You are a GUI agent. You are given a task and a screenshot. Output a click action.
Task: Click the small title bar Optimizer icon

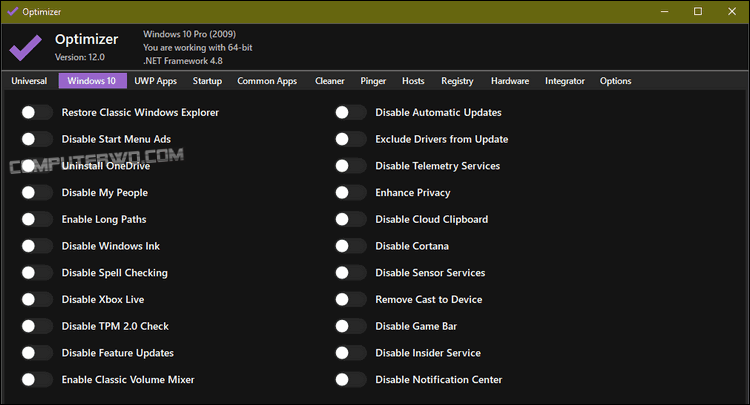pyautogui.click(x=12, y=11)
